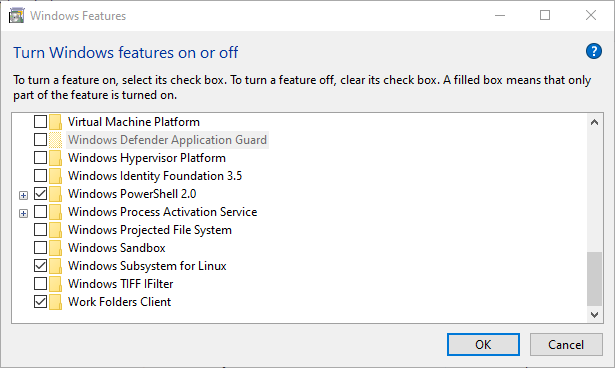Select the Virtual Machine Platform folder icon
The image size is (615, 368).
[55, 122]
